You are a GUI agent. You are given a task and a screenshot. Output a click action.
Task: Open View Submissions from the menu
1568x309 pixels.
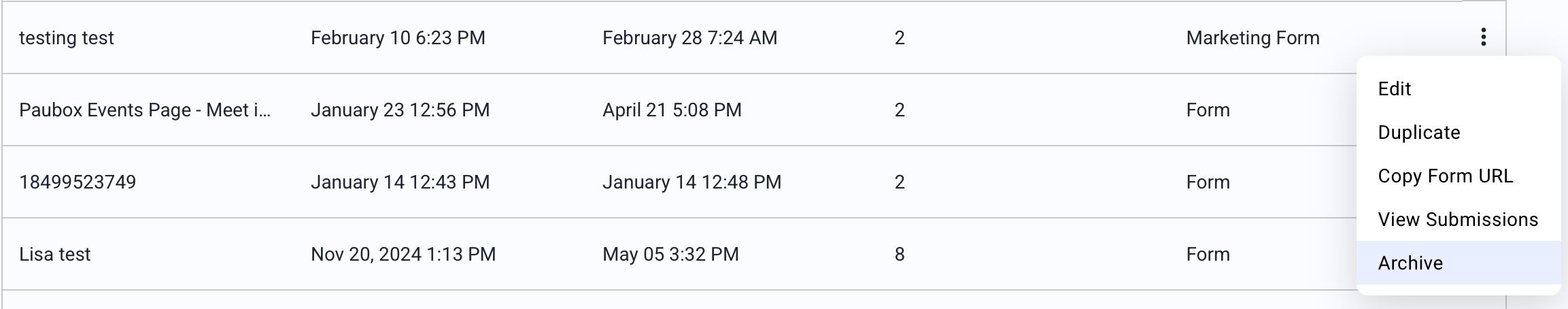pyautogui.click(x=1457, y=220)
